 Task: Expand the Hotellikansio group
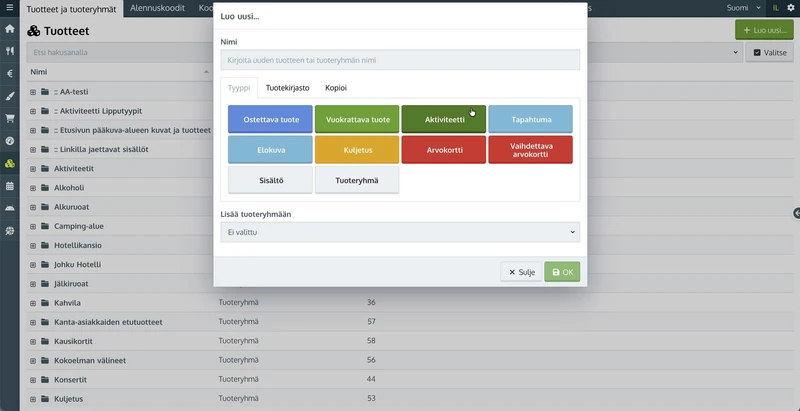tap(33, 245)
